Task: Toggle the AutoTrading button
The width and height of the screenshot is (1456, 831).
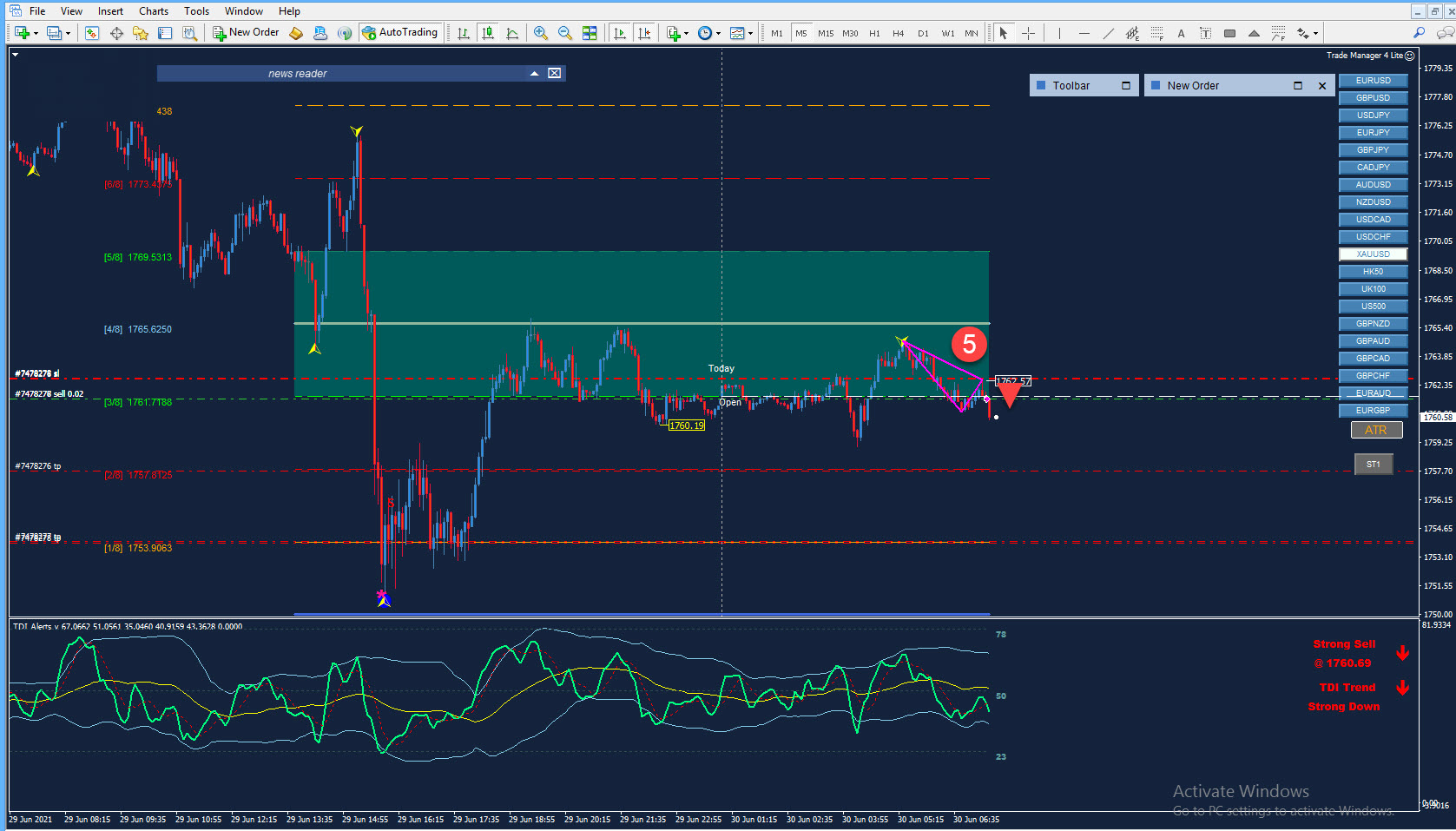Action: click(400, 33)
